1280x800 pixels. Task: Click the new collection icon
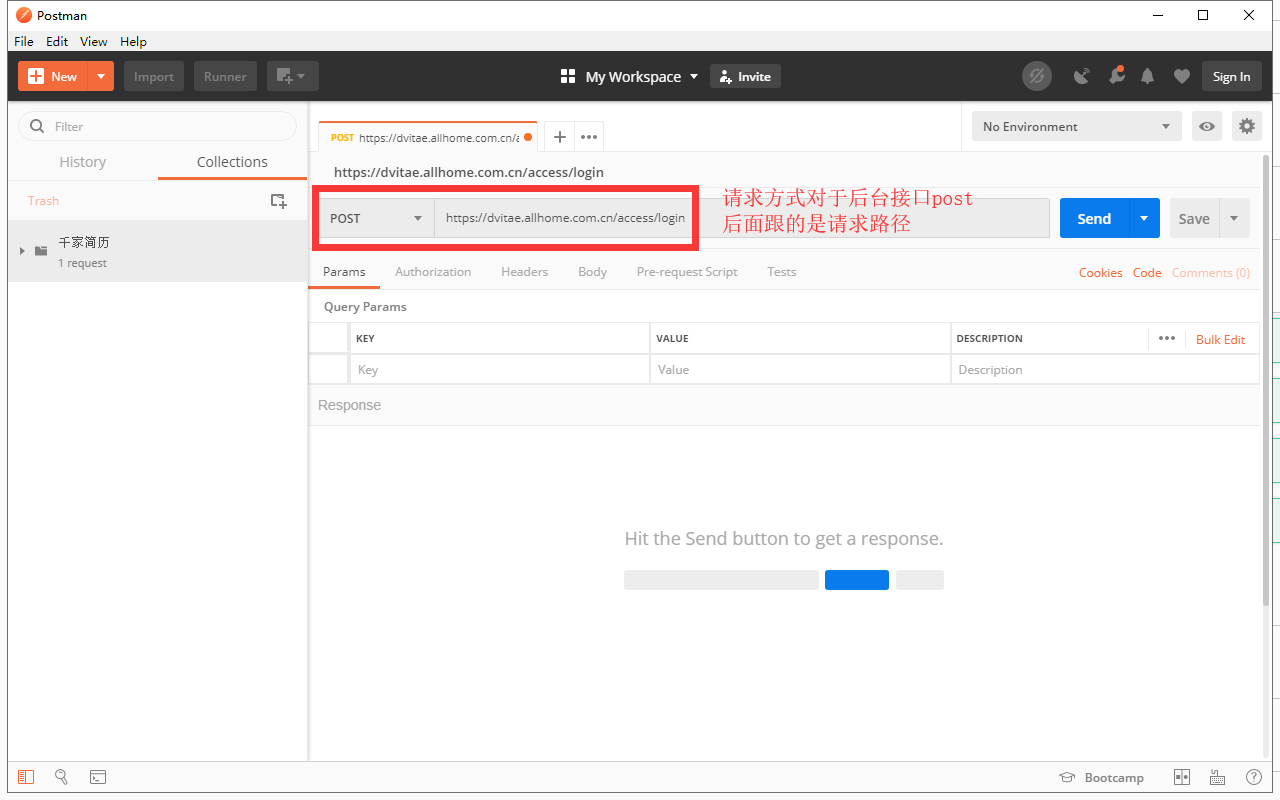coord(279,201)
